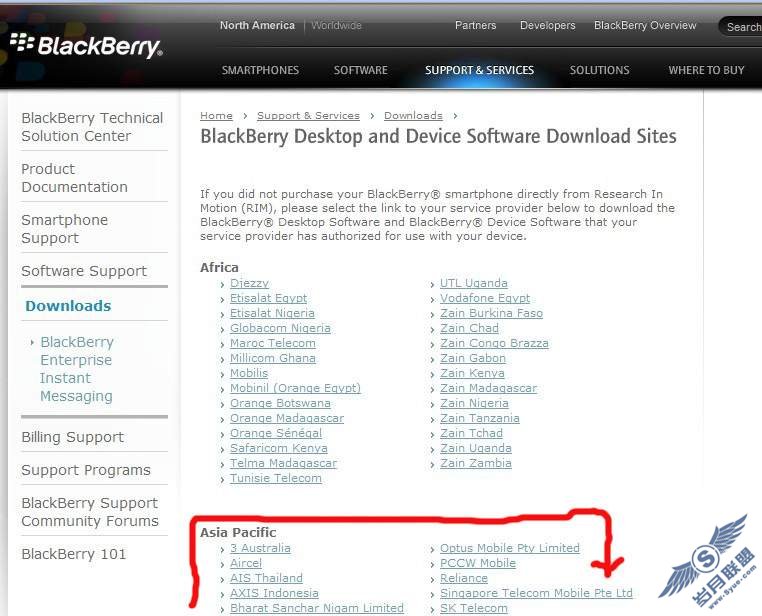This screenshot has height=616, width=762.
Task: Open the PCCW Mobile link
Action: coord(478,563)
